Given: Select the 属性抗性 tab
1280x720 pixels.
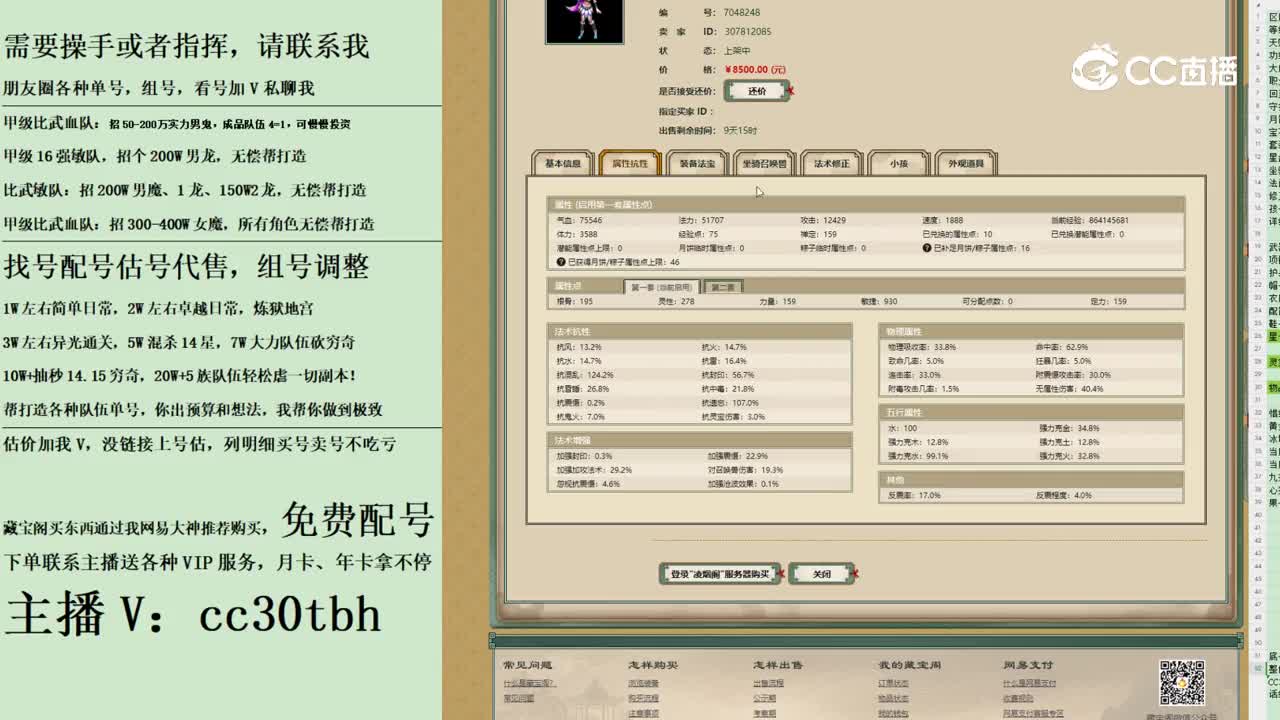Looking at the screenshot, I should click(x=630, y=163).
